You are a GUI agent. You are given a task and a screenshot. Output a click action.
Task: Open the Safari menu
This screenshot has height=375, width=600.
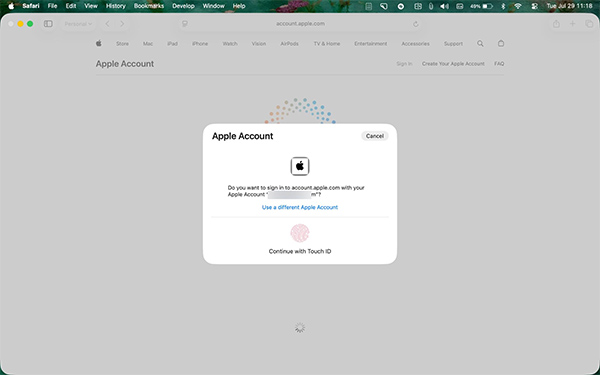click(31, 6)
